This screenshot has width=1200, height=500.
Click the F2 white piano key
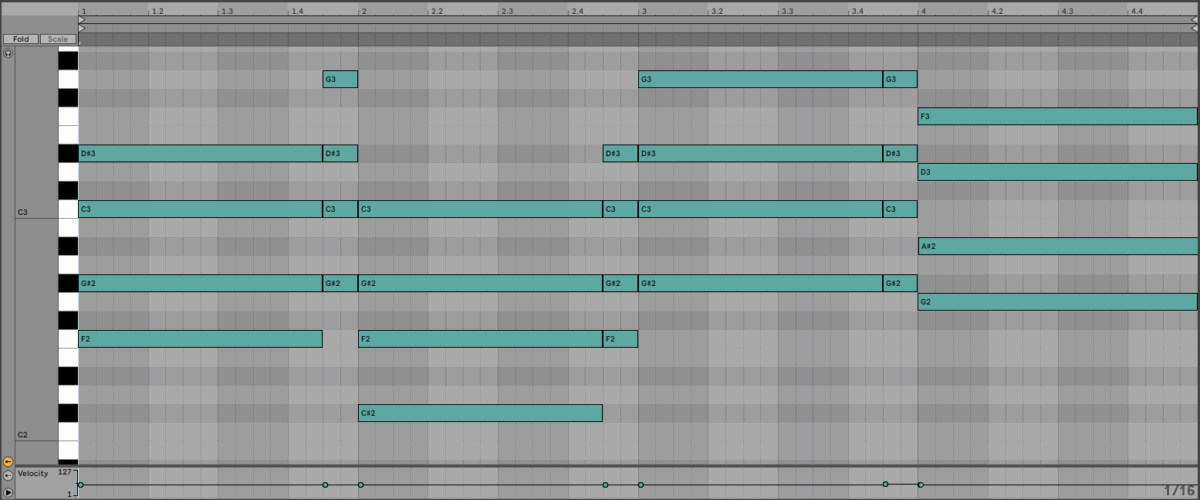coord(68,339)
